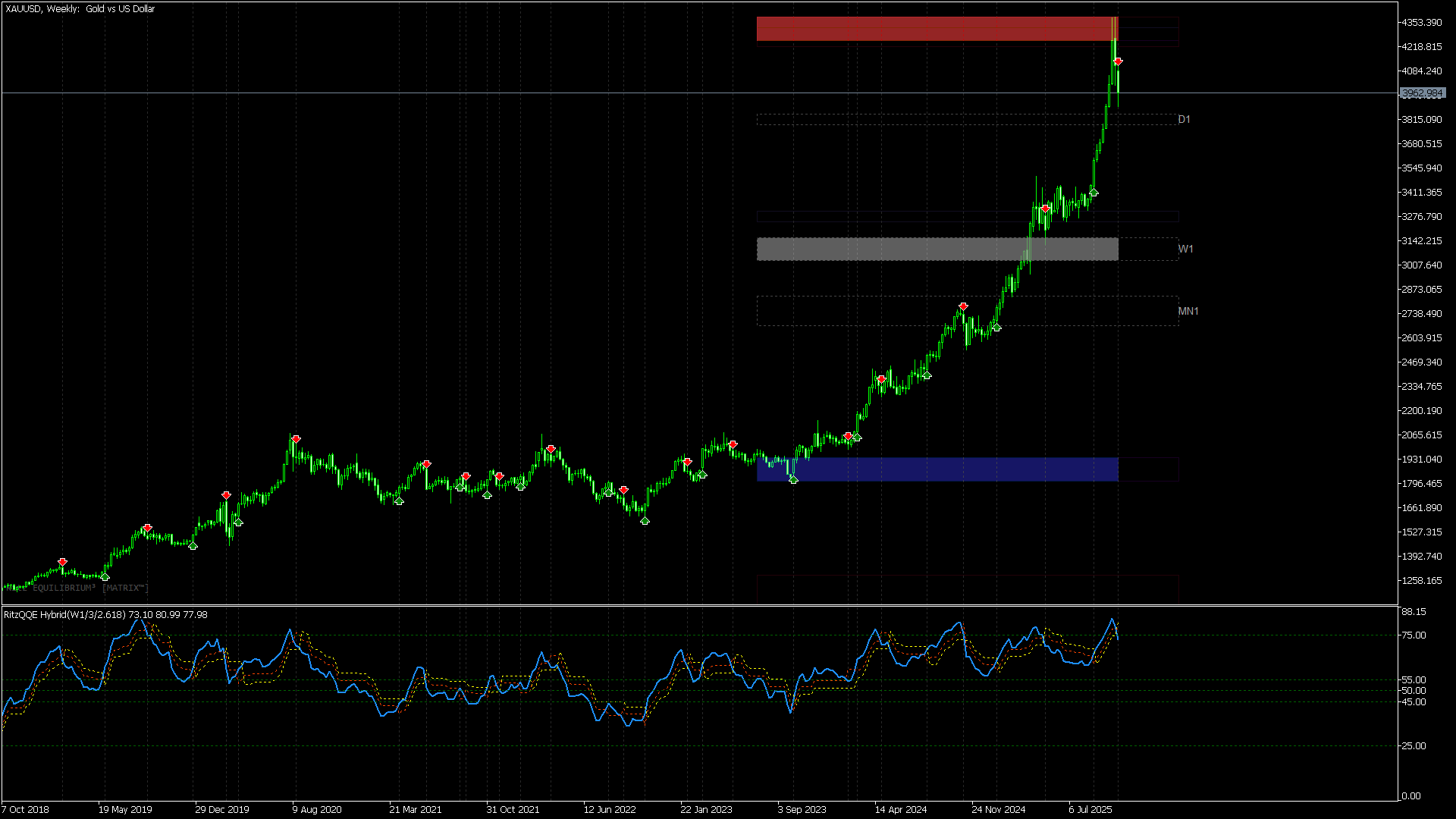
Task: Click the 9 Aug 2020 date label
Action: [x=317, y=809]
